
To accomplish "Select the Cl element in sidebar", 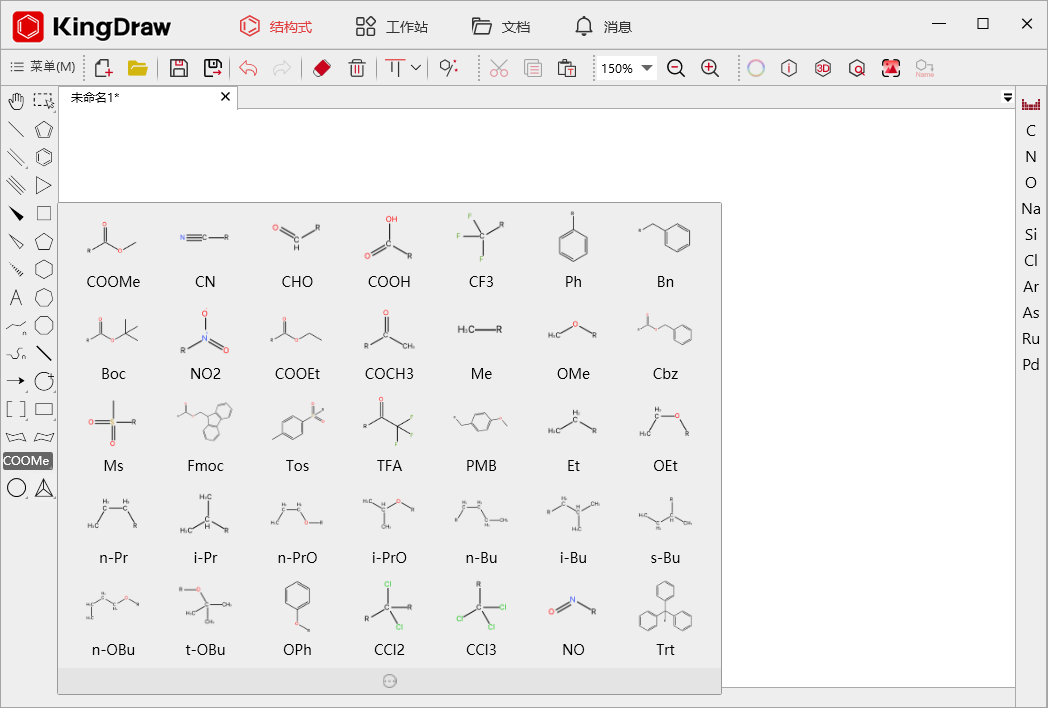I will 1031,260.
